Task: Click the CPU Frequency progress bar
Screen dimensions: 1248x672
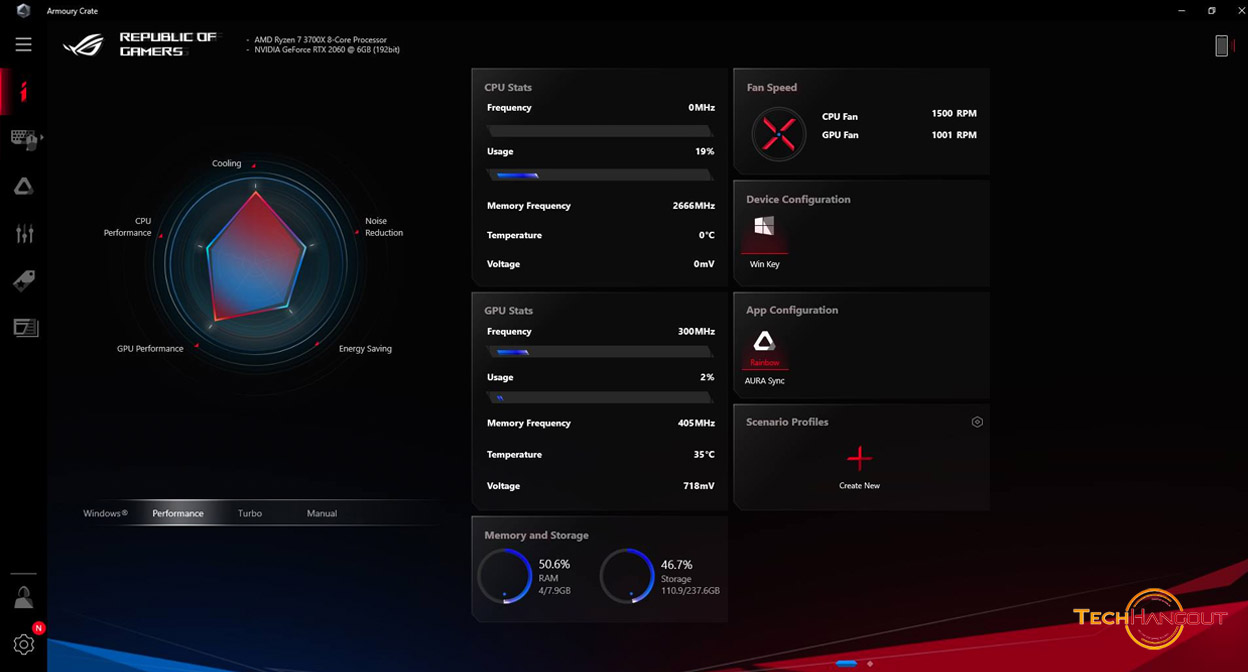Action: pyautogui.click(x=600, y=130)
